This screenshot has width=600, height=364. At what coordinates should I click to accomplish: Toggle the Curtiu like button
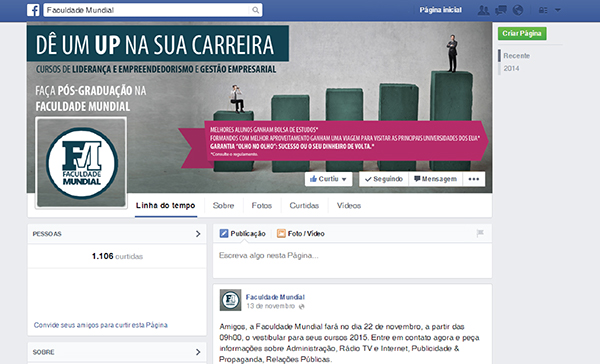point(329,179)
